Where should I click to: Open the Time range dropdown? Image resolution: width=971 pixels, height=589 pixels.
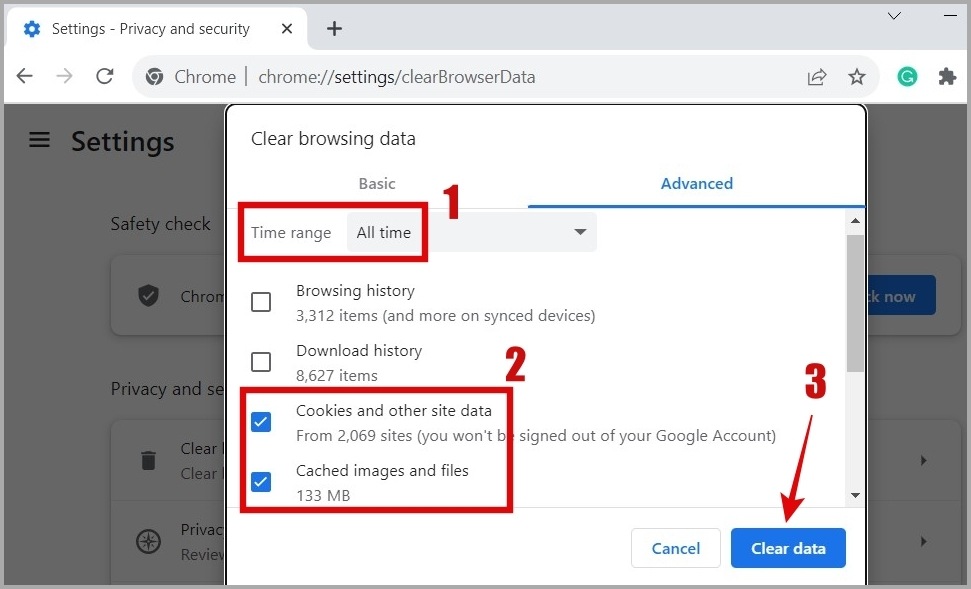472,232
